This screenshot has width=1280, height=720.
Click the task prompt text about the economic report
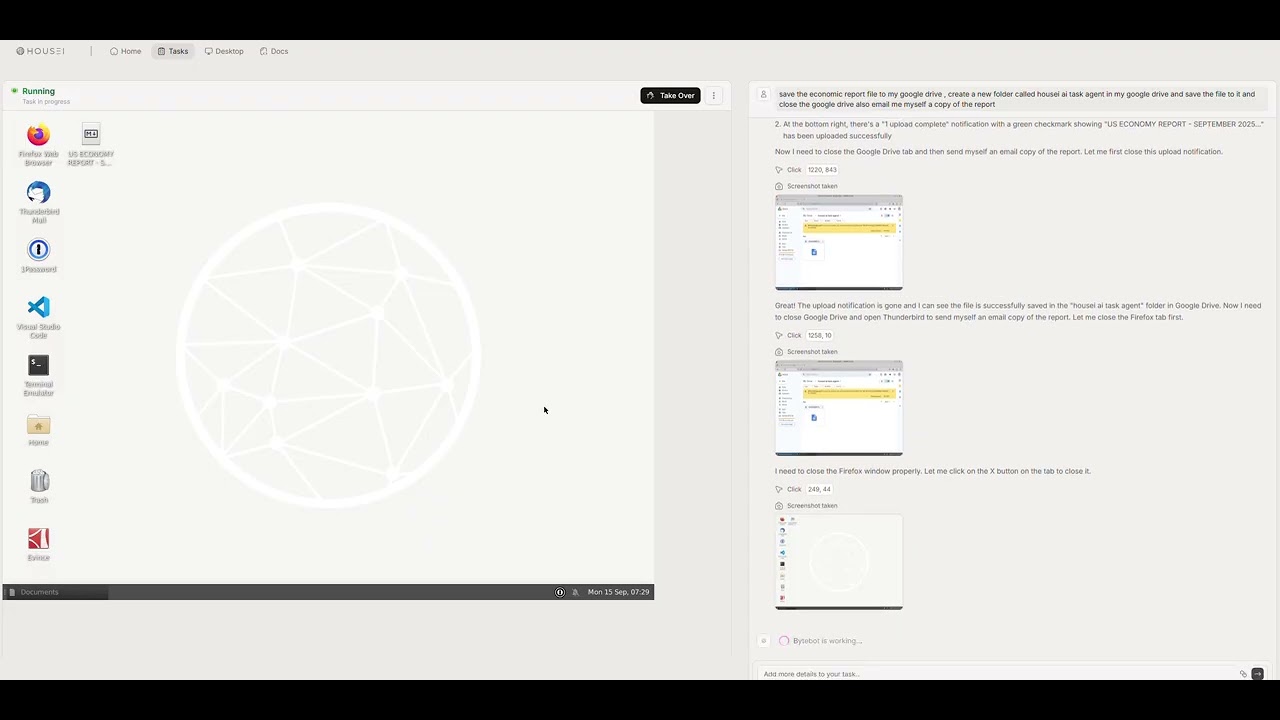pos(1017,99)
